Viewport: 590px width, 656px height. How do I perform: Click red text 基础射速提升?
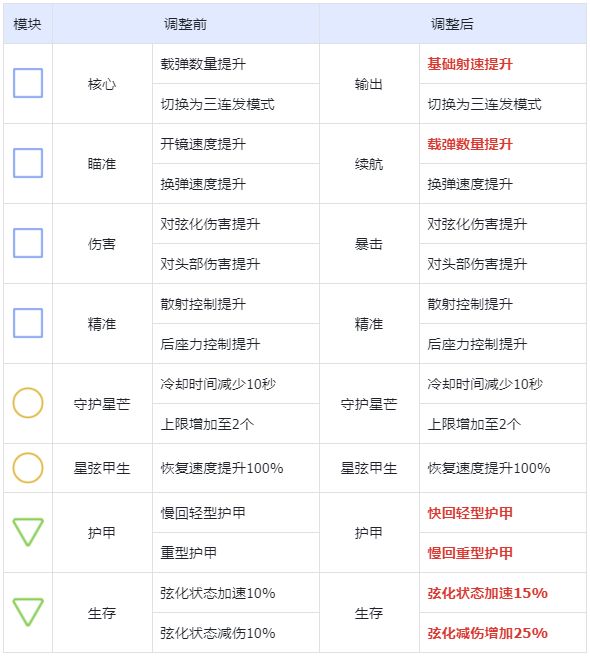point(470,64)
